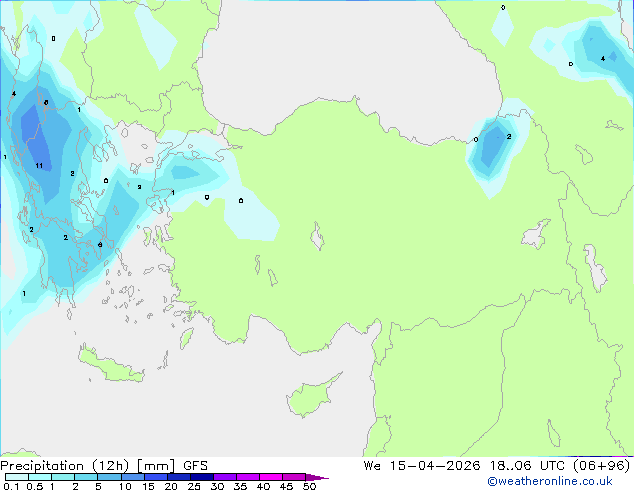This screenshot has width=634, height=490.
Task: Pick the legend swatch between 2 and 5
Action: click(x=86, y=477)
